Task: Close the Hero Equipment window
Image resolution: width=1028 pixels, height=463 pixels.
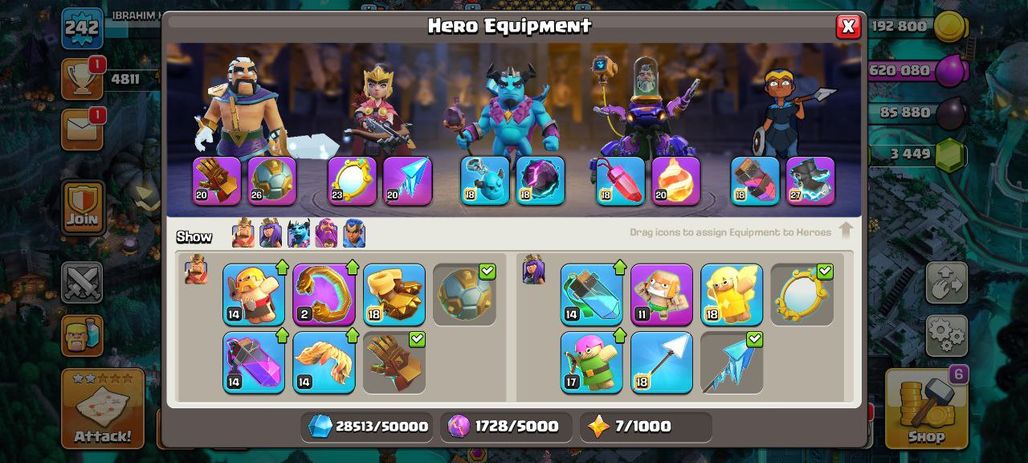Action: [848, 26]
